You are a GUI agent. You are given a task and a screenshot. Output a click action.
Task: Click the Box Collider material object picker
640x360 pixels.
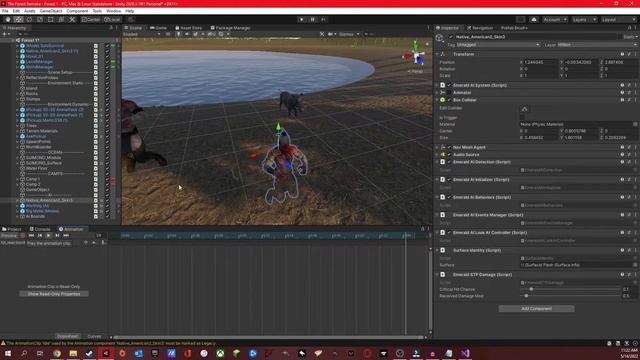click(635, 124)
